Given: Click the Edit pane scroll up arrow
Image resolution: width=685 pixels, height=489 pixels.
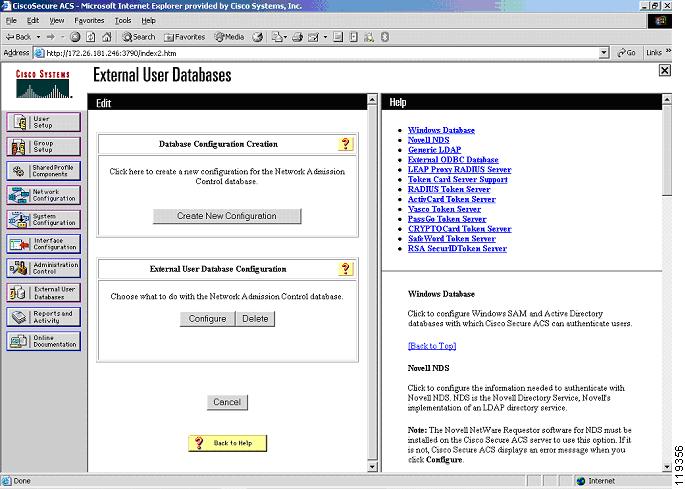Looking at the screenshot, I should [x=372, y=99].
